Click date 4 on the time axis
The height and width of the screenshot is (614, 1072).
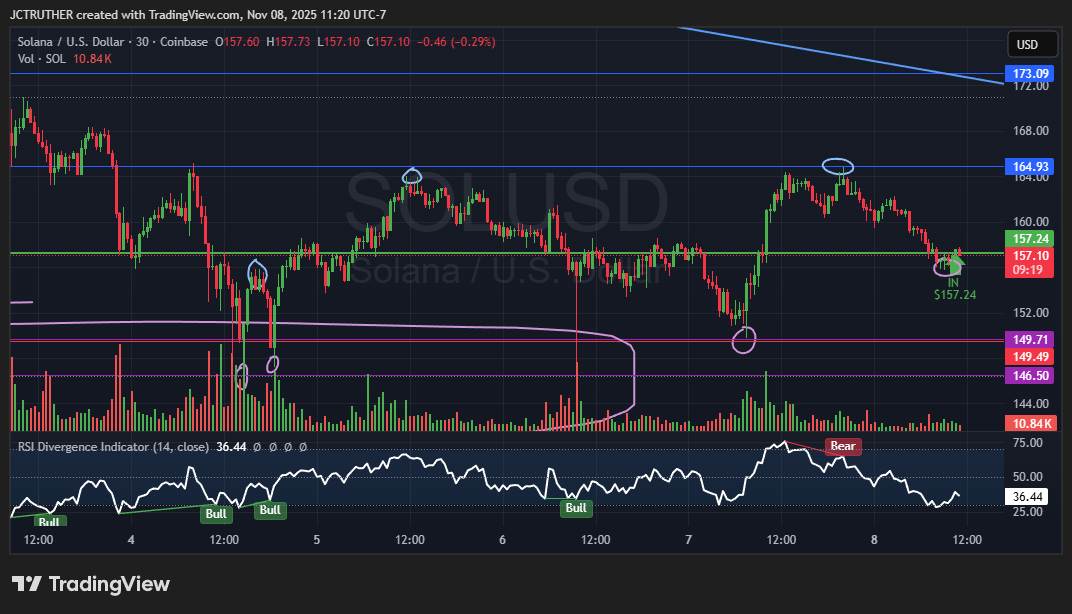[x=131, y=539]
